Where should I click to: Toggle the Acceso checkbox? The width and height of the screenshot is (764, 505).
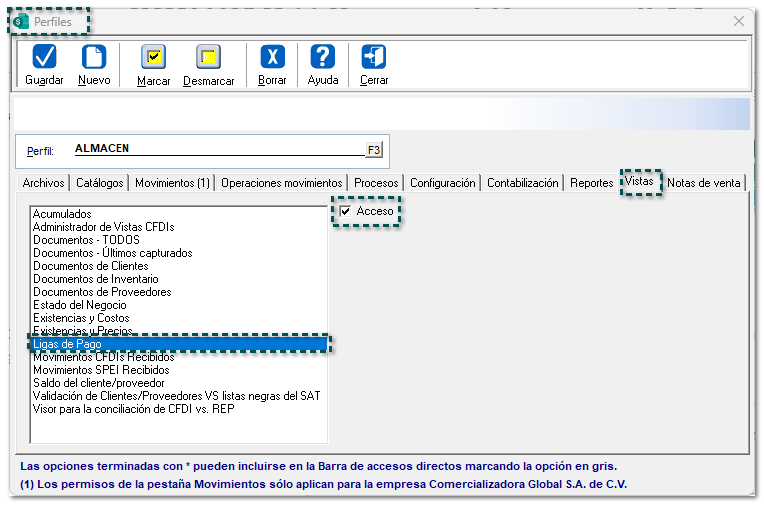pos(345,212)
